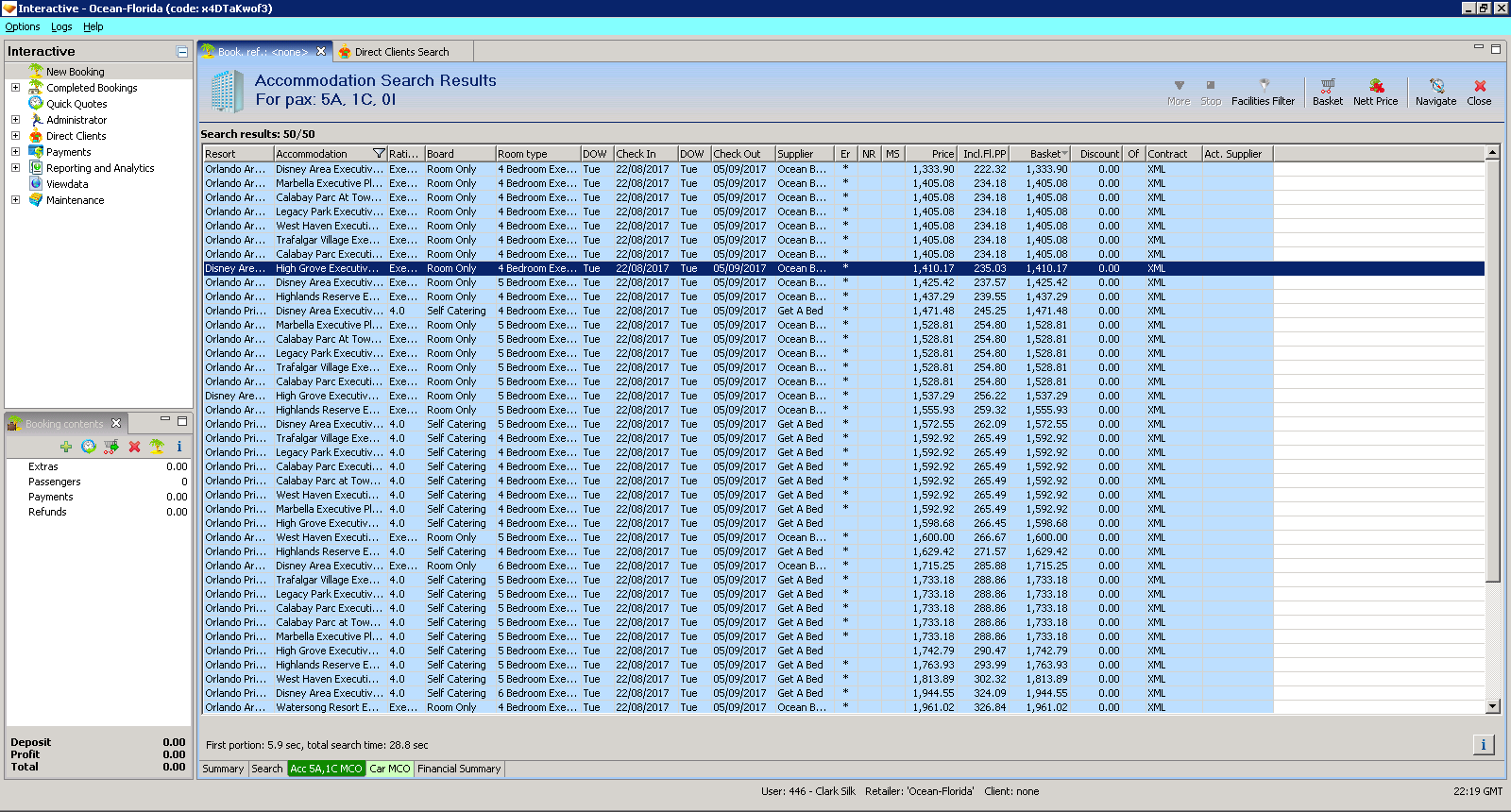
Task: Switch to the Direct Clients Search tab
Action: 401,52
